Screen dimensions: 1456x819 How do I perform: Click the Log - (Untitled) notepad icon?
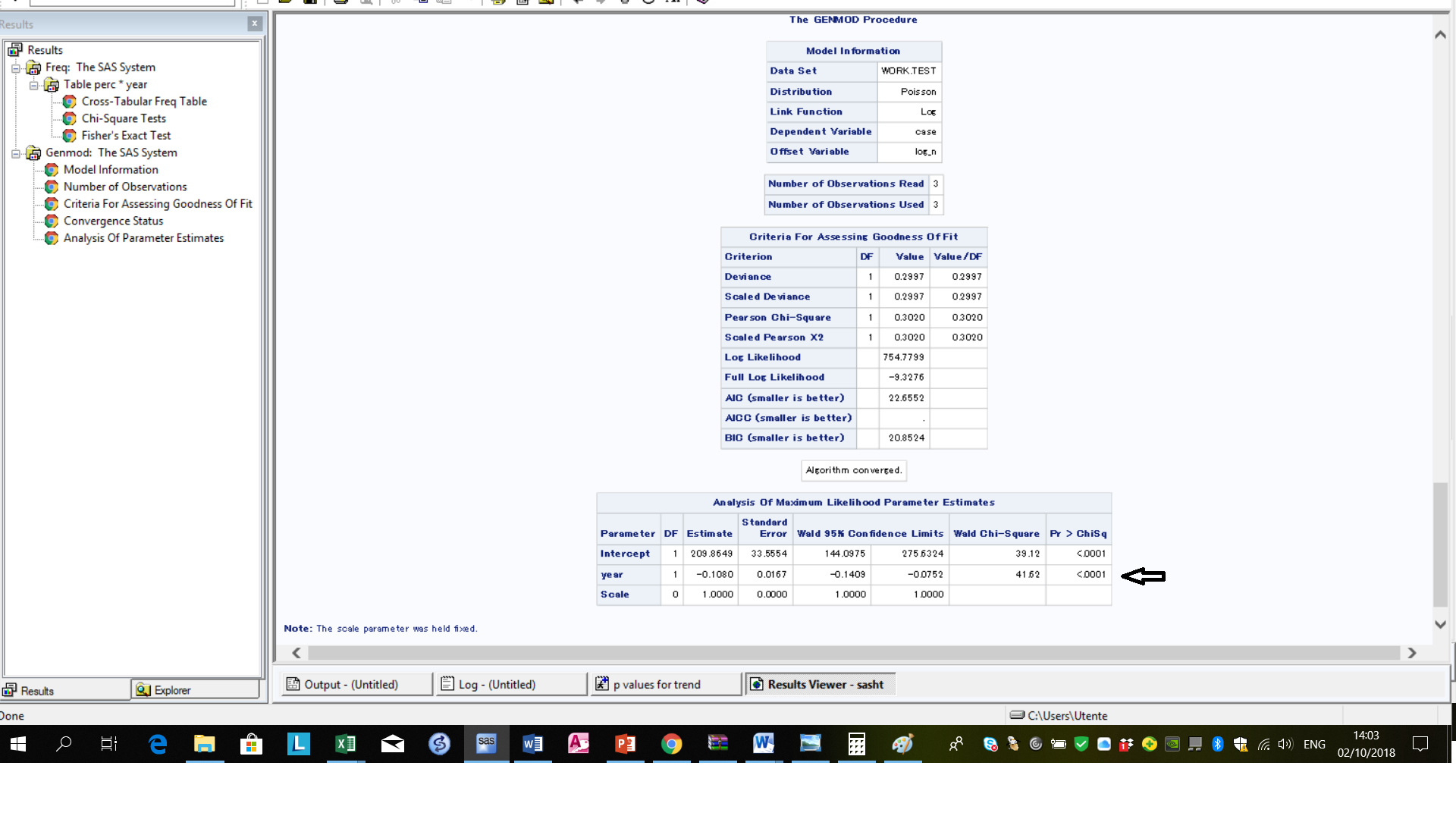pos(447,683)
